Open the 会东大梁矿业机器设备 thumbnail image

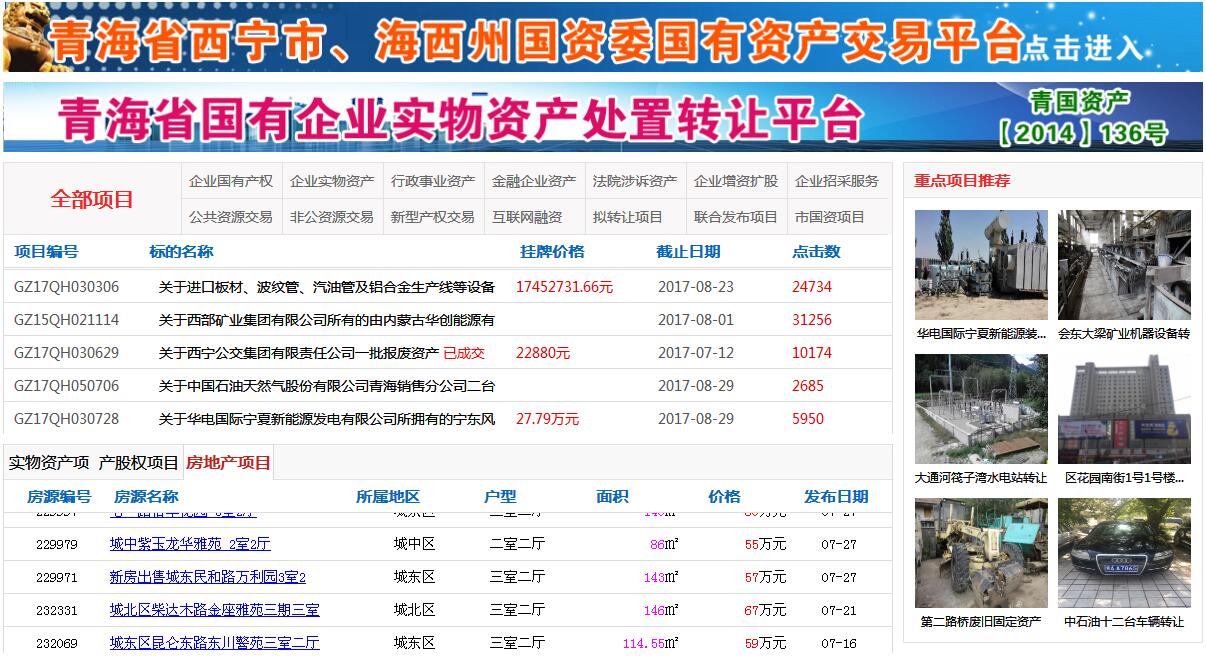click(x=1124, y=264)
